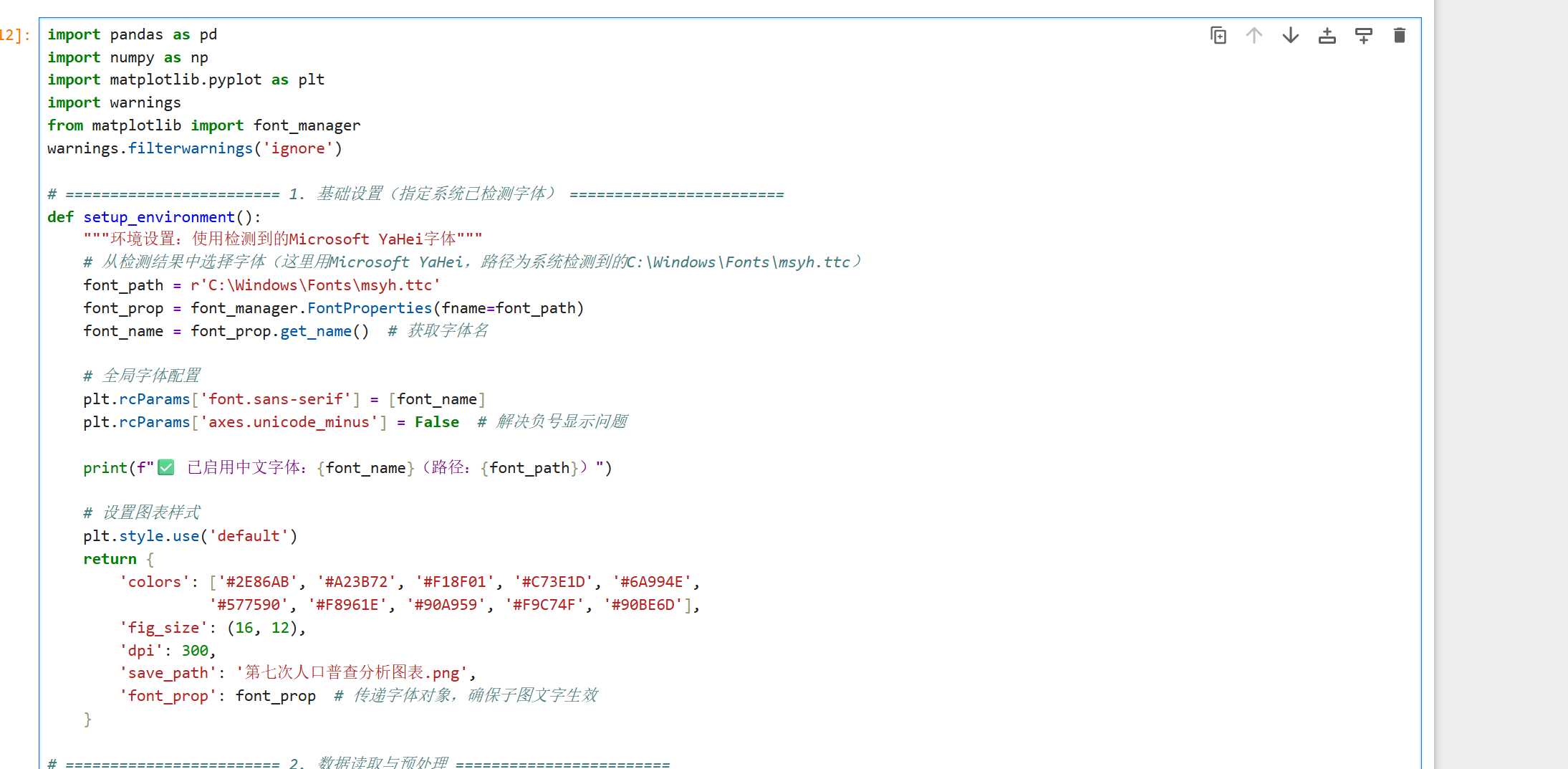Click the '#2E86AB' color string
Screen dimensions: 1568x769
coord(257,582)
